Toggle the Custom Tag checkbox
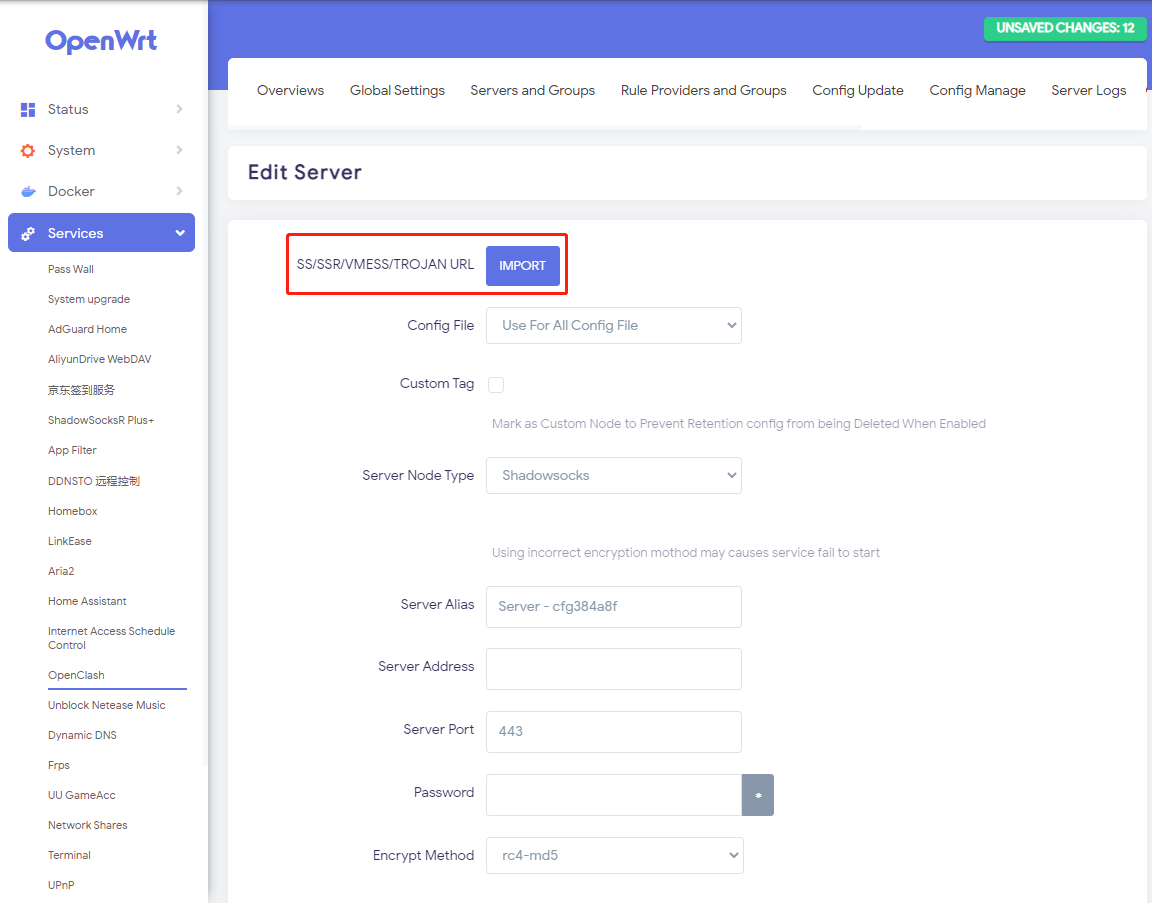1152x903 pixels. pyautogui.click(x=496, y=384)
